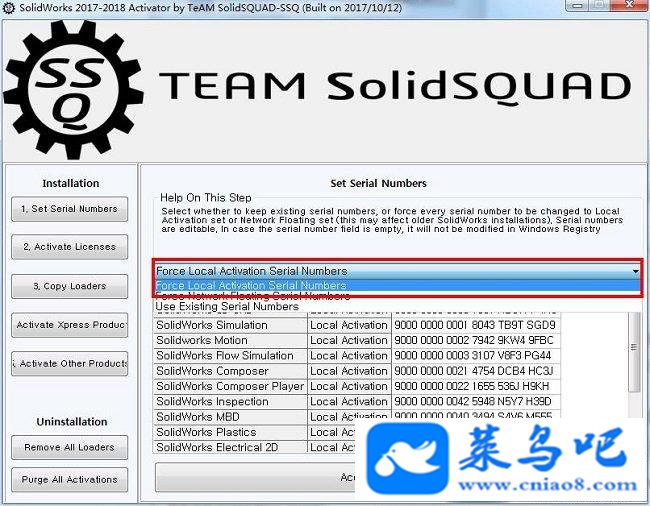Click Remove All Loaders button
Screen dimensions: 650x506
pyautogui.click(x=69, y=447)
